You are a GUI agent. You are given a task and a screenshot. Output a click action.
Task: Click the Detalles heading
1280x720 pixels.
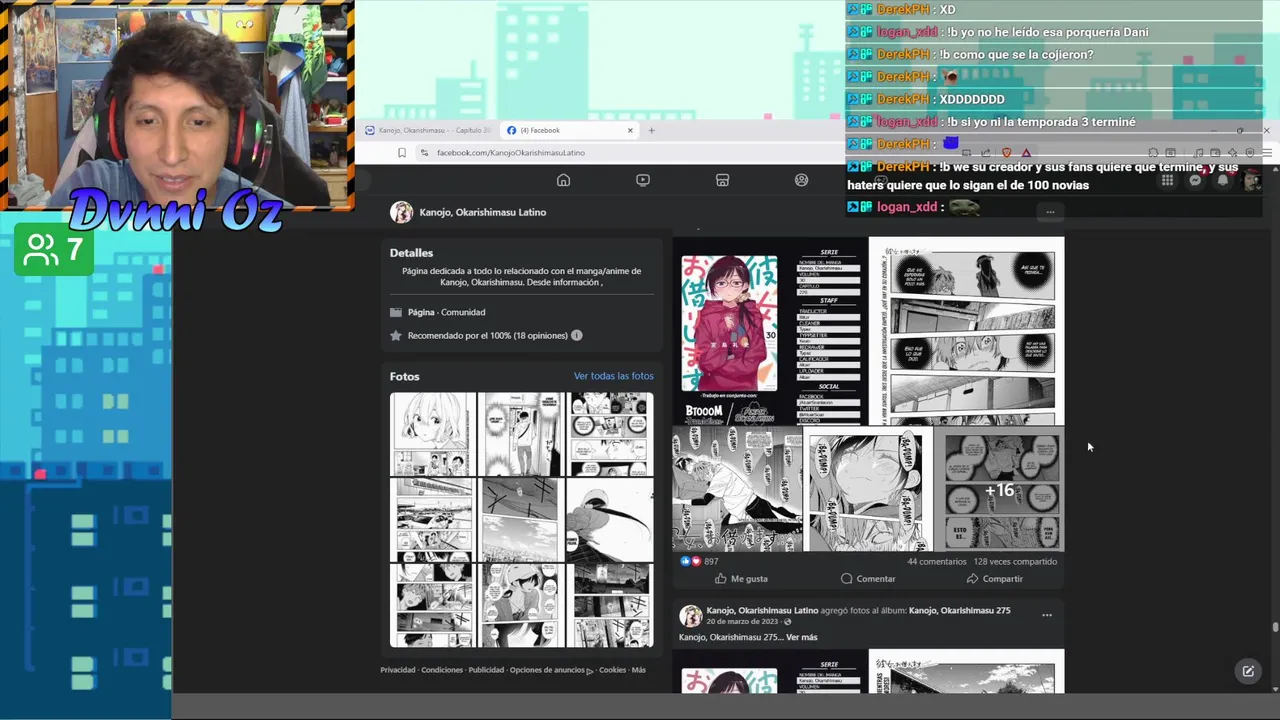[411, 253]
